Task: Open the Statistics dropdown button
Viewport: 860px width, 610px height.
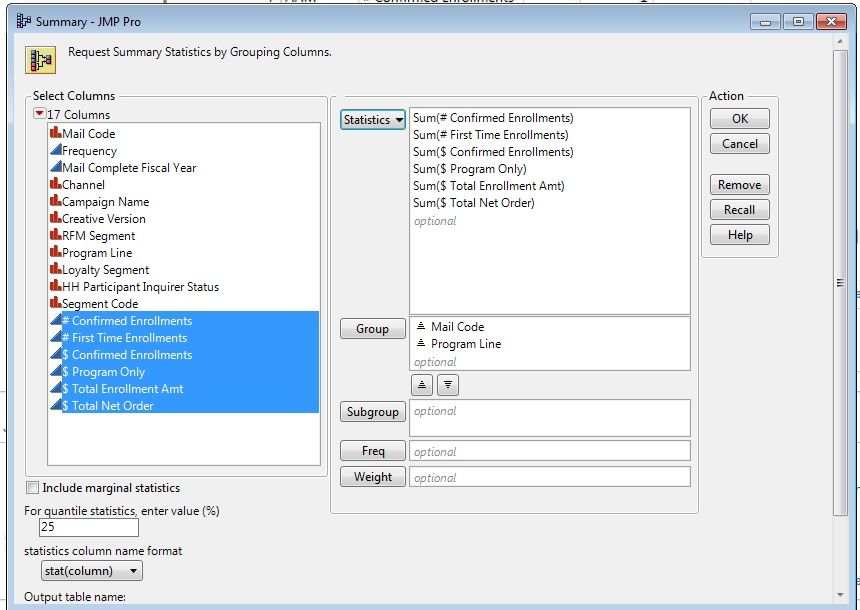Action: [x=373, y=120]
